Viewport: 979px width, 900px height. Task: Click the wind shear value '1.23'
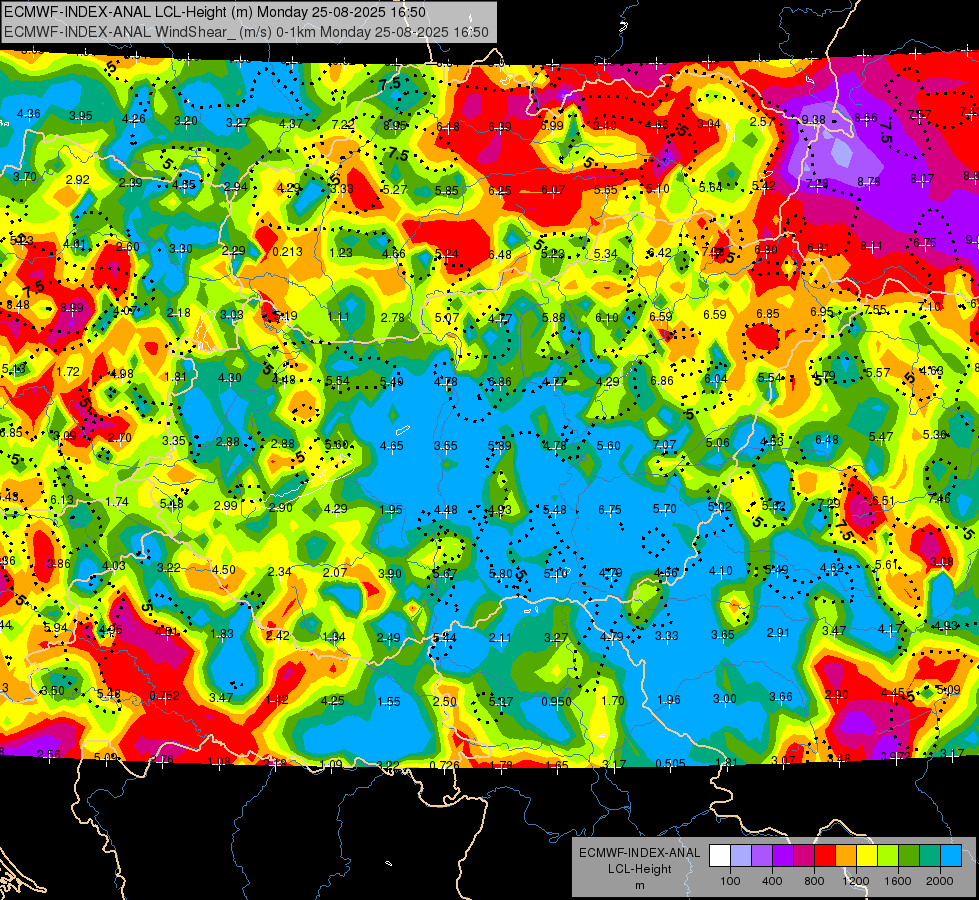coord(341,252)
